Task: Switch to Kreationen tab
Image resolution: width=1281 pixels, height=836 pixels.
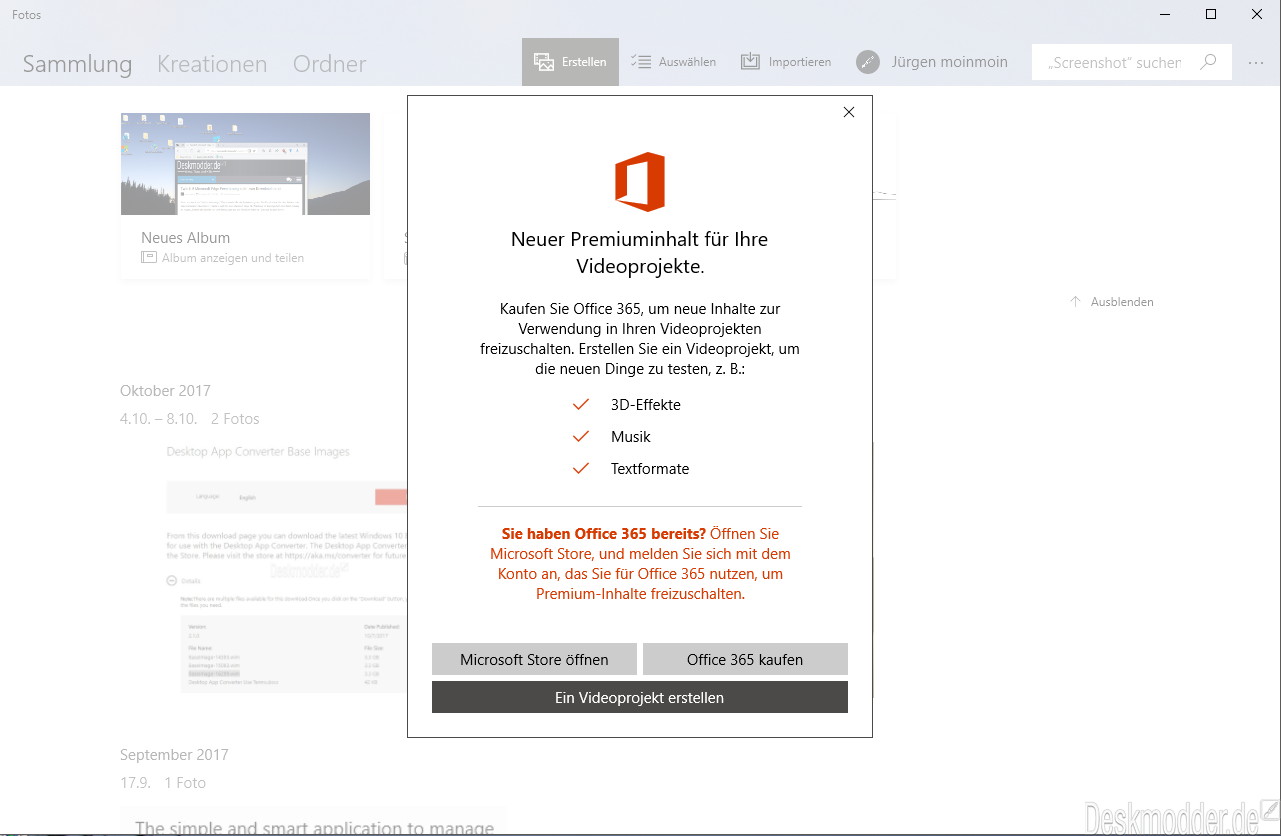Action: (x=212, y=64)
